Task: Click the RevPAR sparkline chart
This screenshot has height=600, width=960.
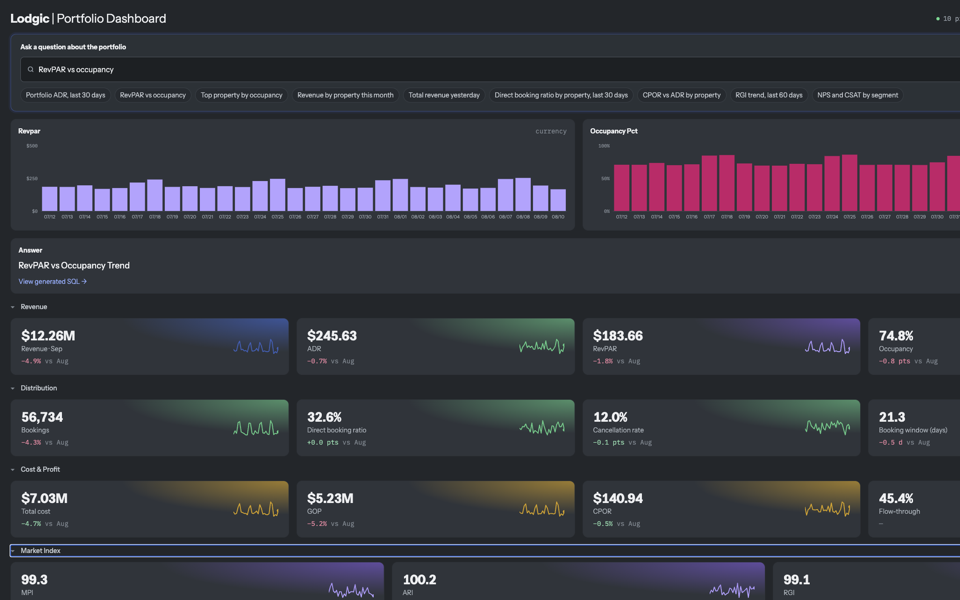Action: coord(828,347)
